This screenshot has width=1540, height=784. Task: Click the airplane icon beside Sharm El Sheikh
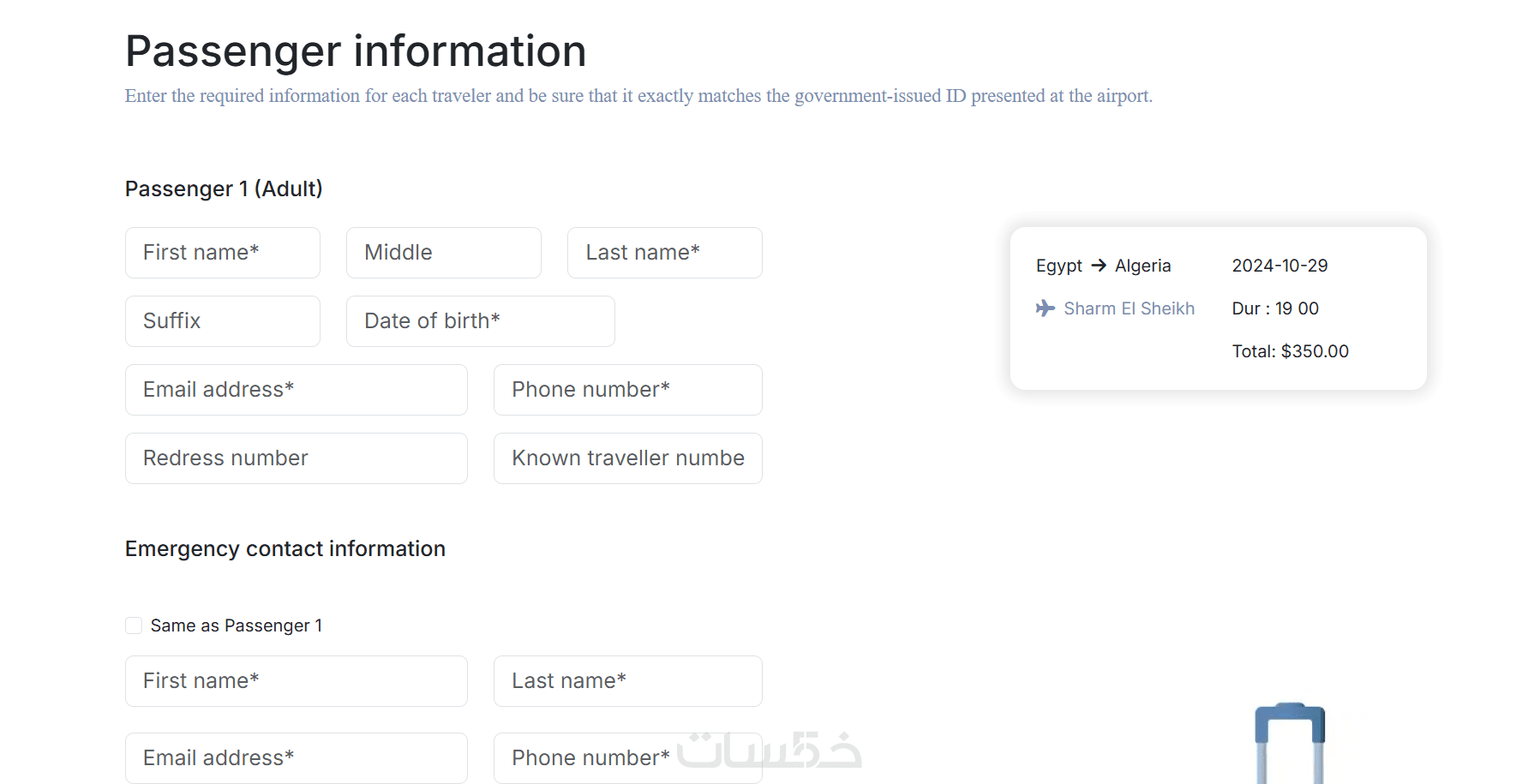pyautogui.click(x=1045, y=308)
